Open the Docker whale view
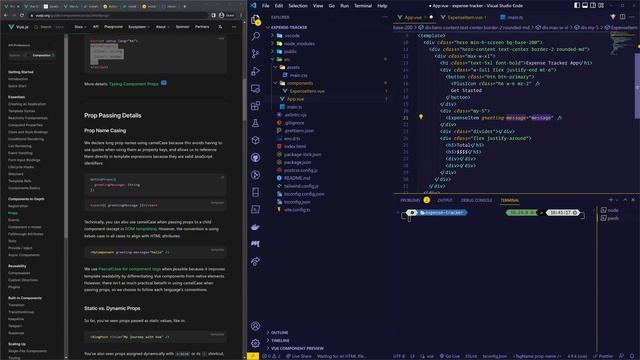640x360 pixels. (256, 227)
